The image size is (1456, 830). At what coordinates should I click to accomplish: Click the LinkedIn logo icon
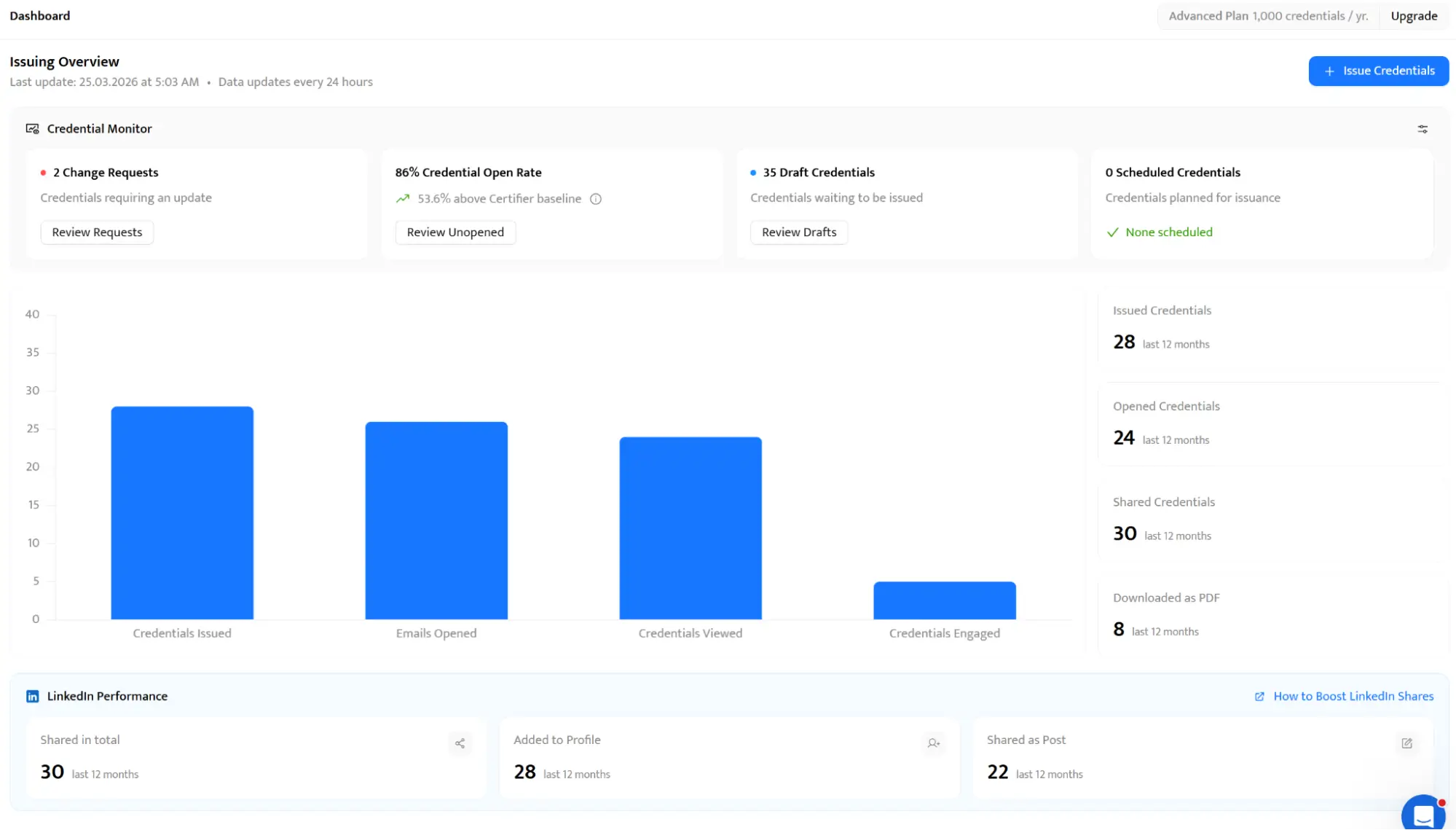pos(32,697)
